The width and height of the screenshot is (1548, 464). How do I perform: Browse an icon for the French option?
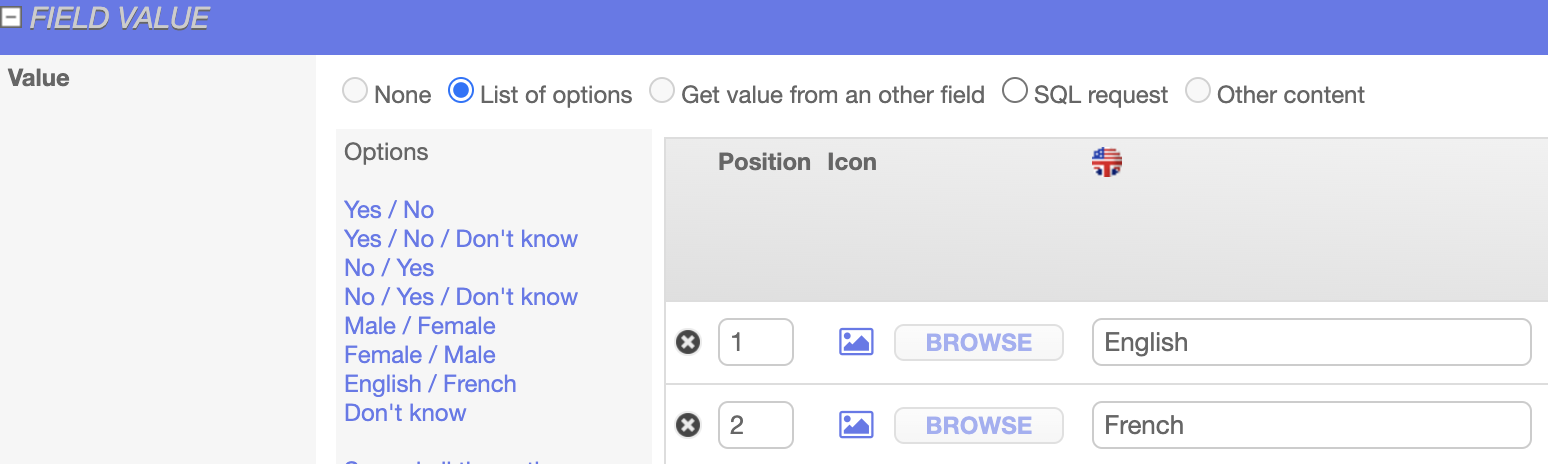(978, 426)
